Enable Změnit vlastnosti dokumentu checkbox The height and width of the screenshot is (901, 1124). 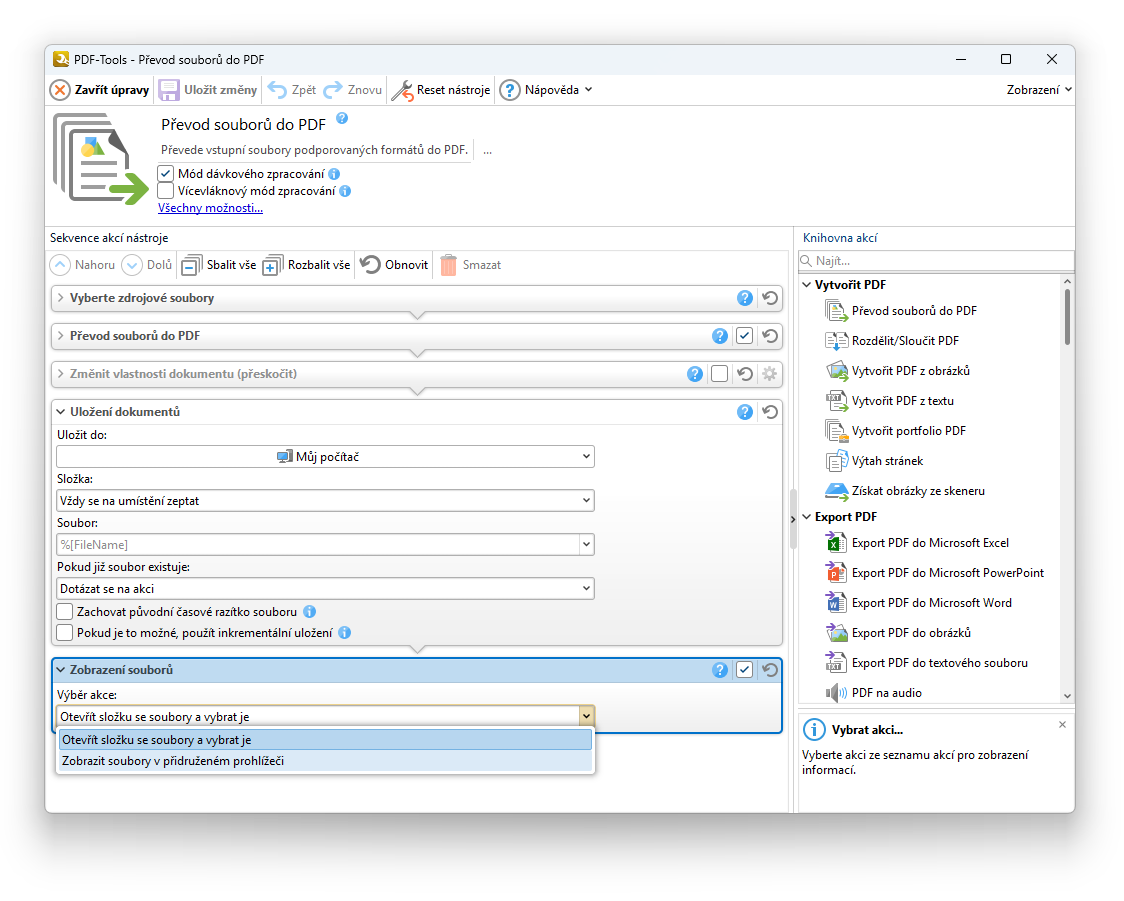[x=720, y=374]
